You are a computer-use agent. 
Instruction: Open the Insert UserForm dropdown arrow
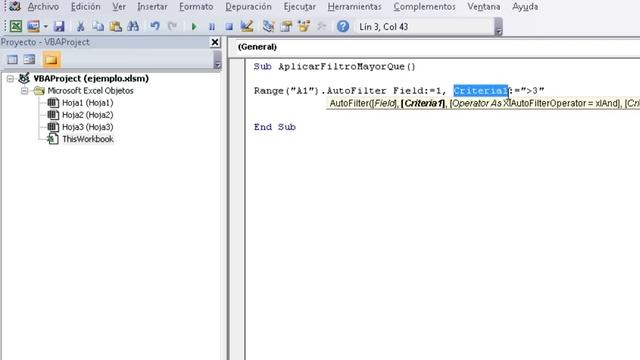coord(46,27)
